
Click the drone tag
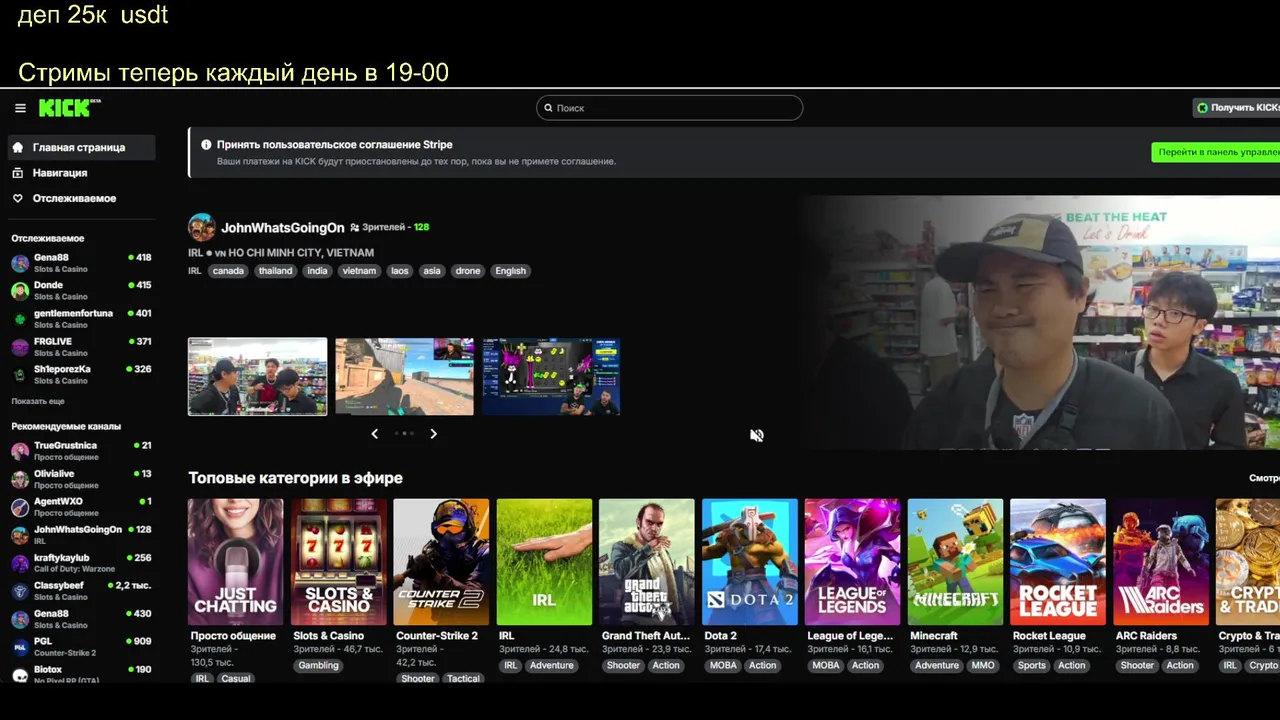coord(468,271)
